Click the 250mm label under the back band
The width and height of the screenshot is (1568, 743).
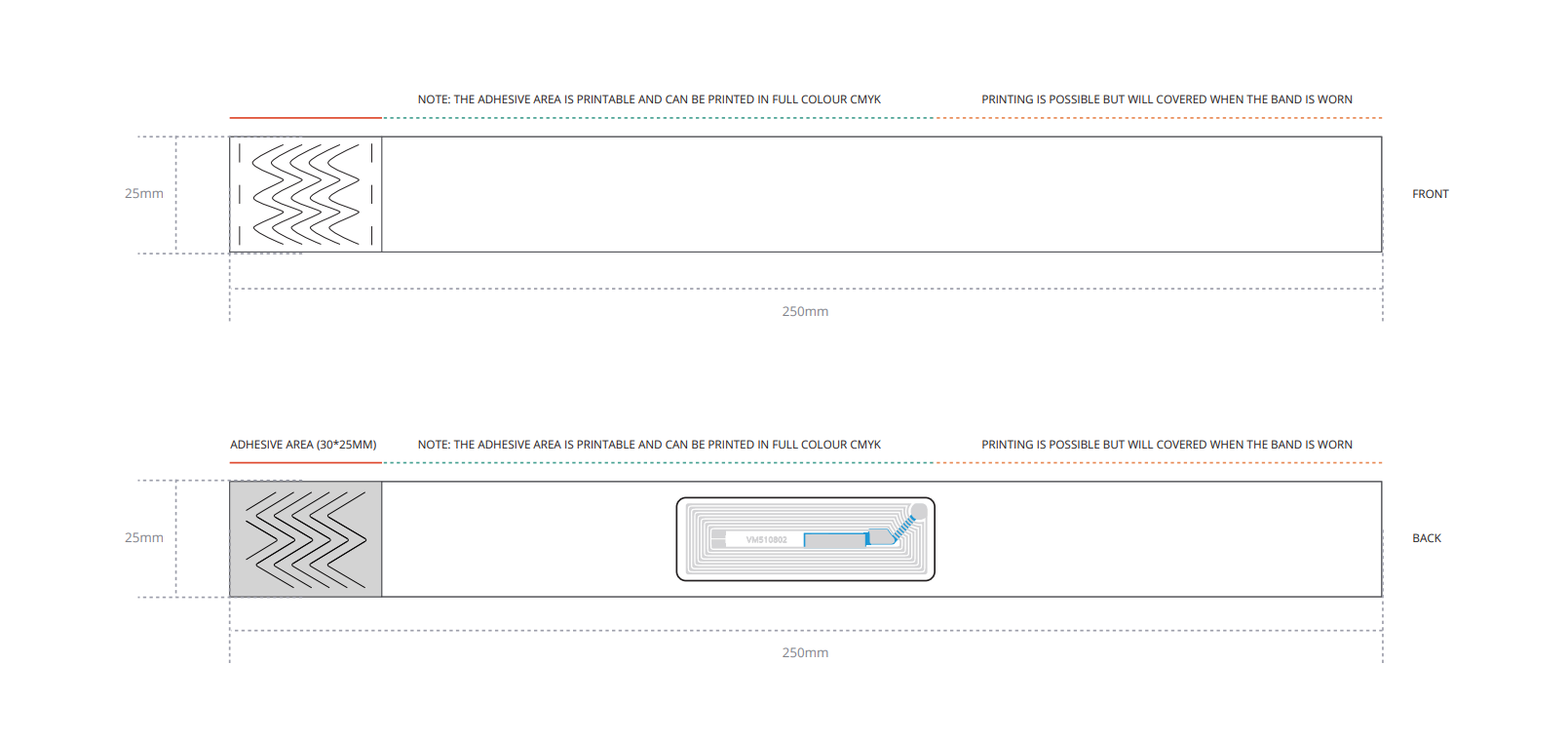[805, 653]
